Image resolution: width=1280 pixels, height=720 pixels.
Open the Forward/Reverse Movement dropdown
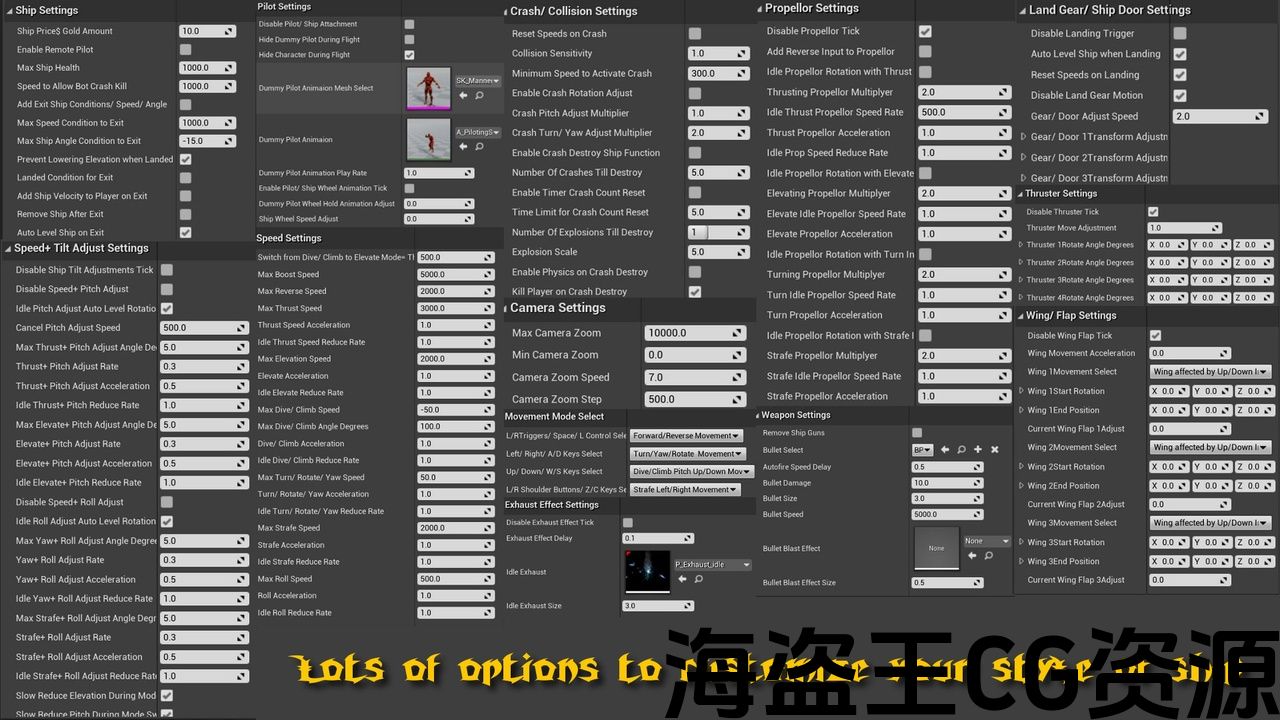(x=686, y=436)
